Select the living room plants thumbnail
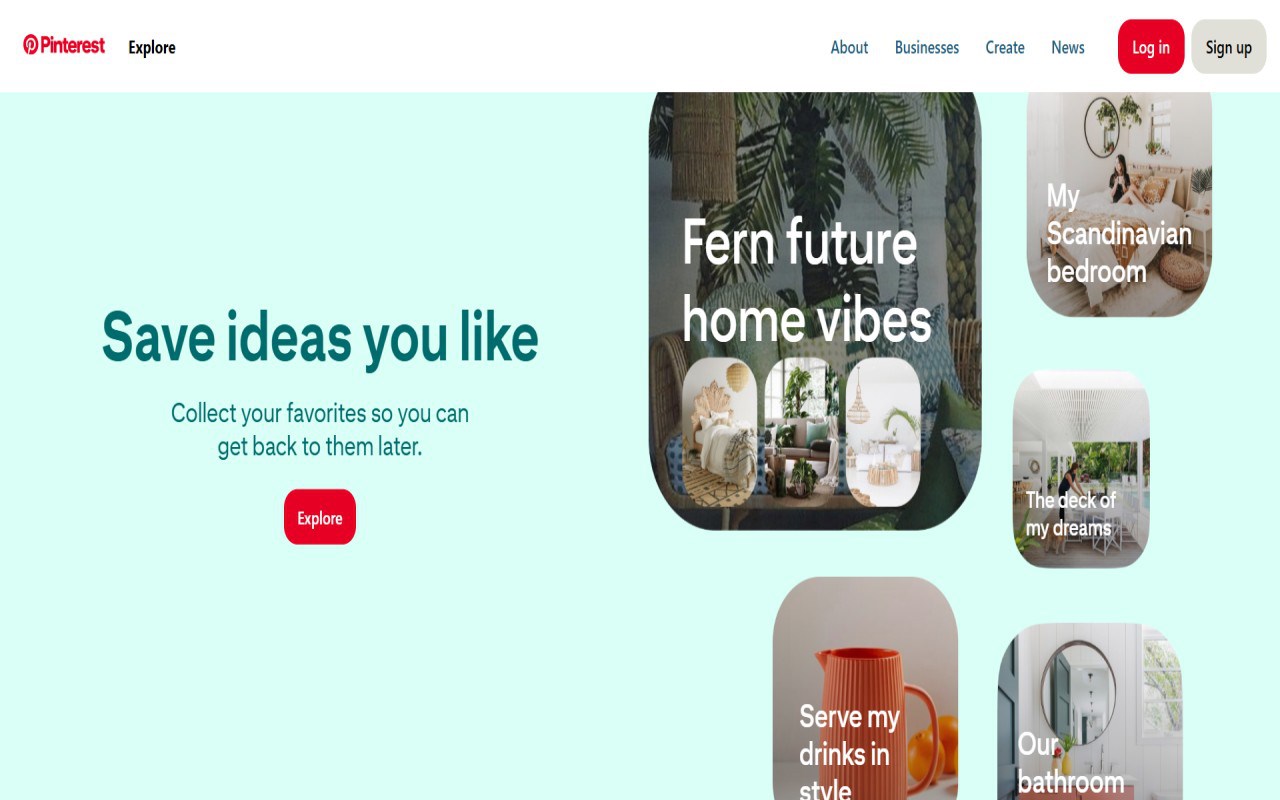 (802, 432)
